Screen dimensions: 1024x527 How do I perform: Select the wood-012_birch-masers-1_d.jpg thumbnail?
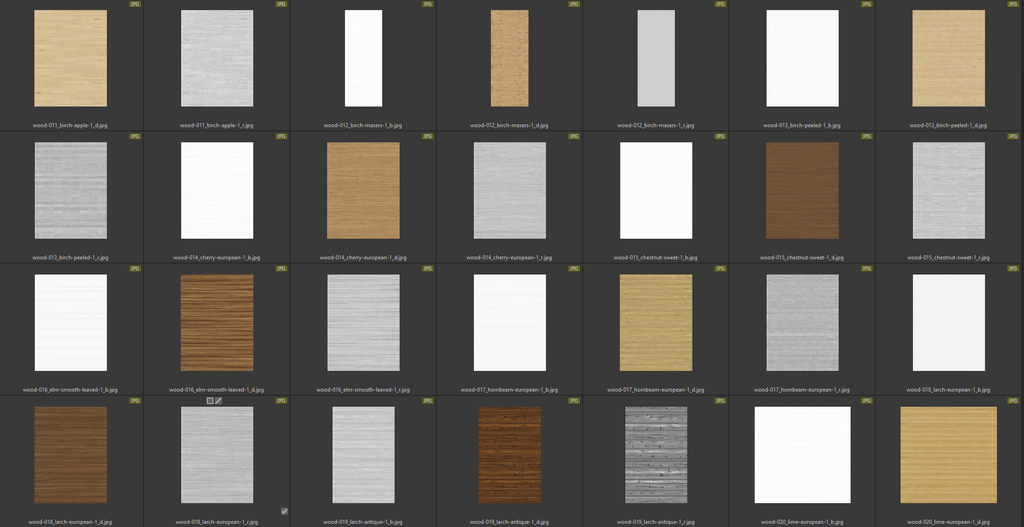509,58
